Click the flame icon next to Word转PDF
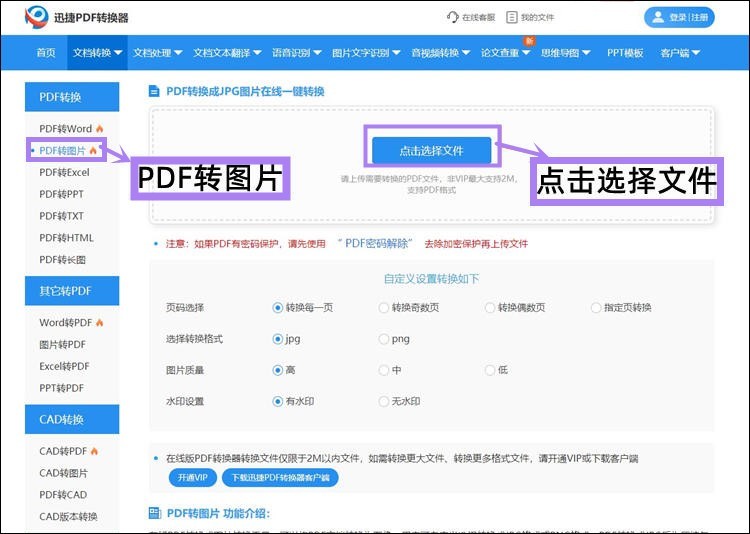 [x=99, y=323]
